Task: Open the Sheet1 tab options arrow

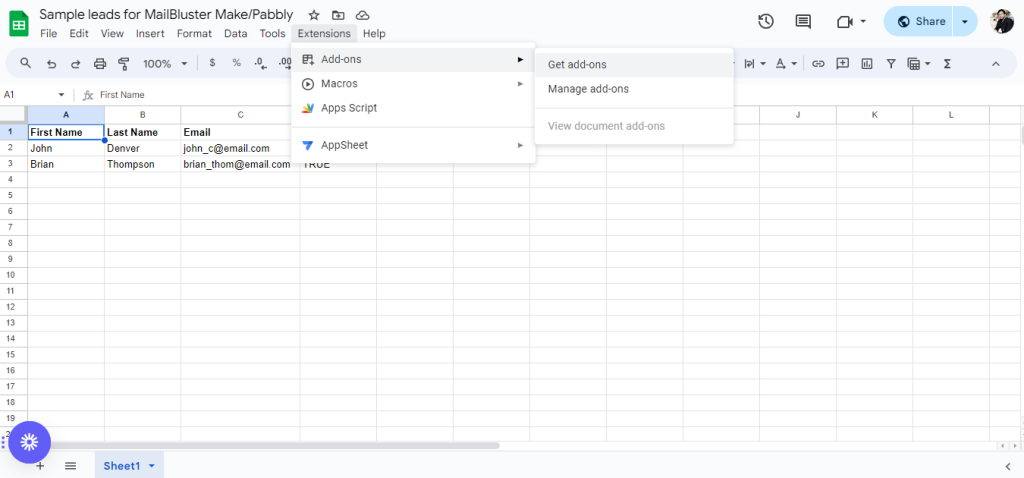Action: click(x=152, y=466)
